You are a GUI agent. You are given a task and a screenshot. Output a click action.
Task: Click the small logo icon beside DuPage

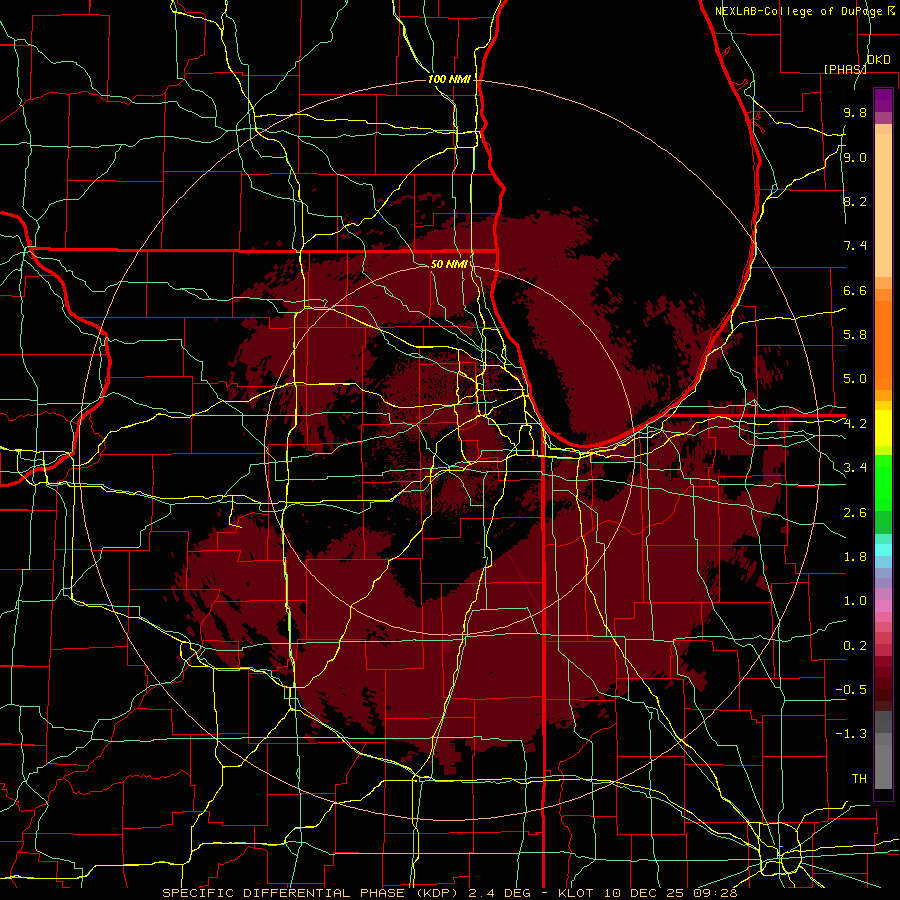[x=891, y=11]
